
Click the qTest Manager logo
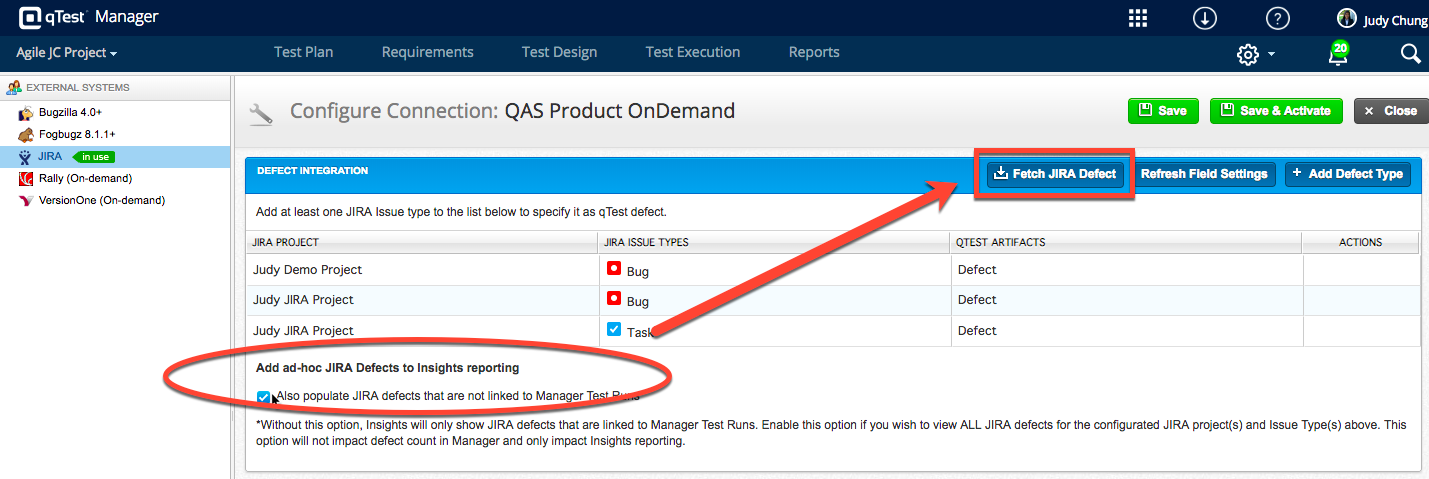point(88,17)
